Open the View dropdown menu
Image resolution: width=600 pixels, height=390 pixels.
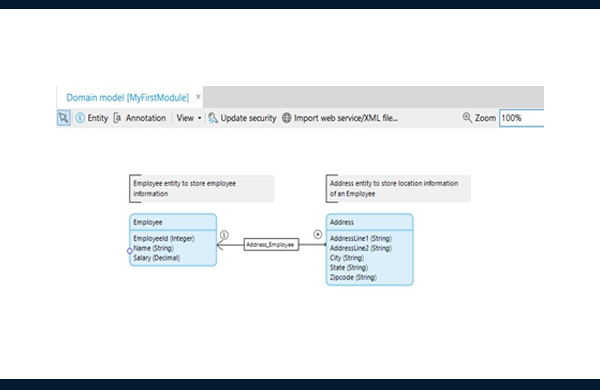click(x=189, y=118)
